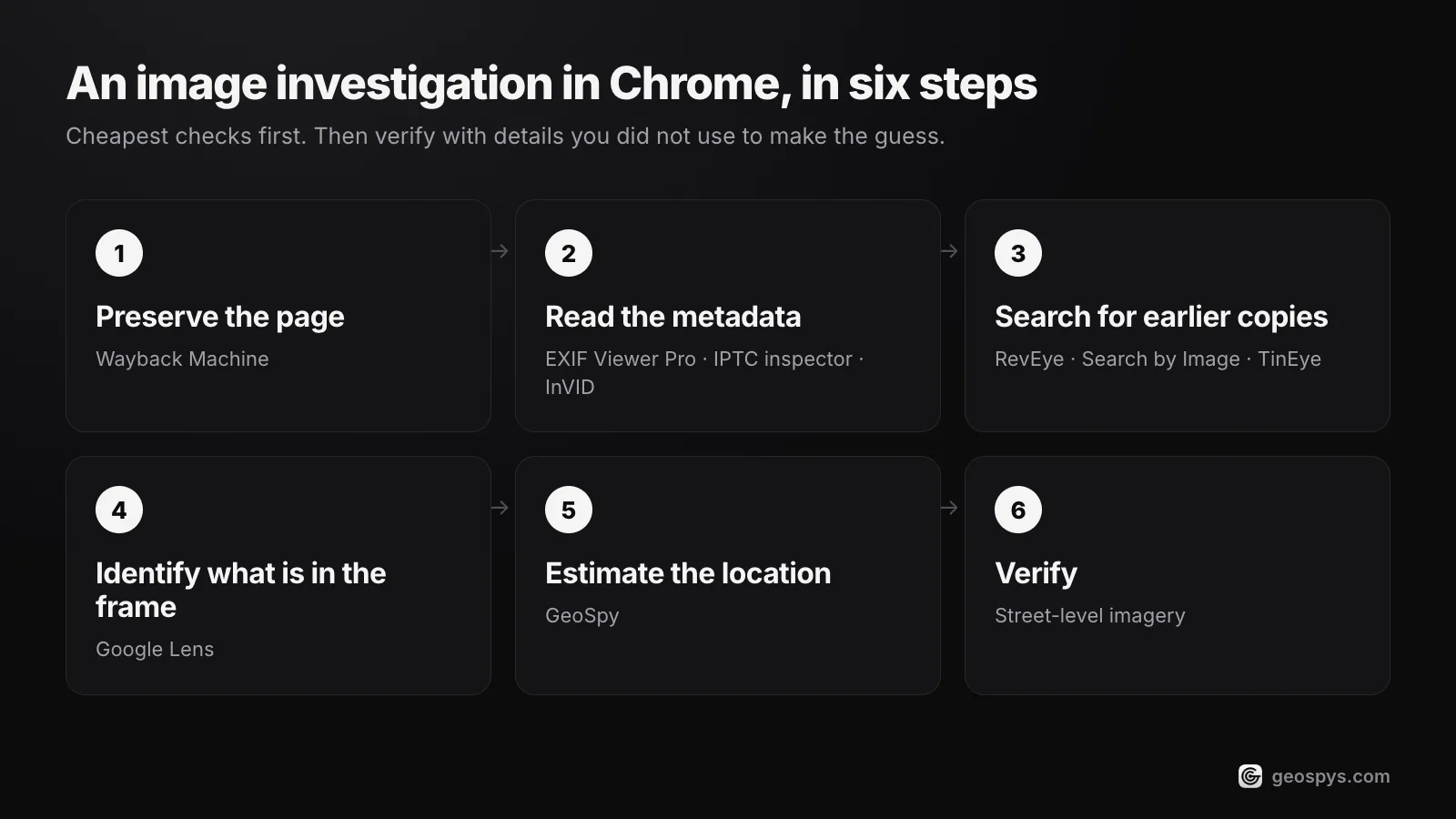The image size is (1456, 819).
Task: Select the 'Verify' heading
Action: (x=1036, y=573)
